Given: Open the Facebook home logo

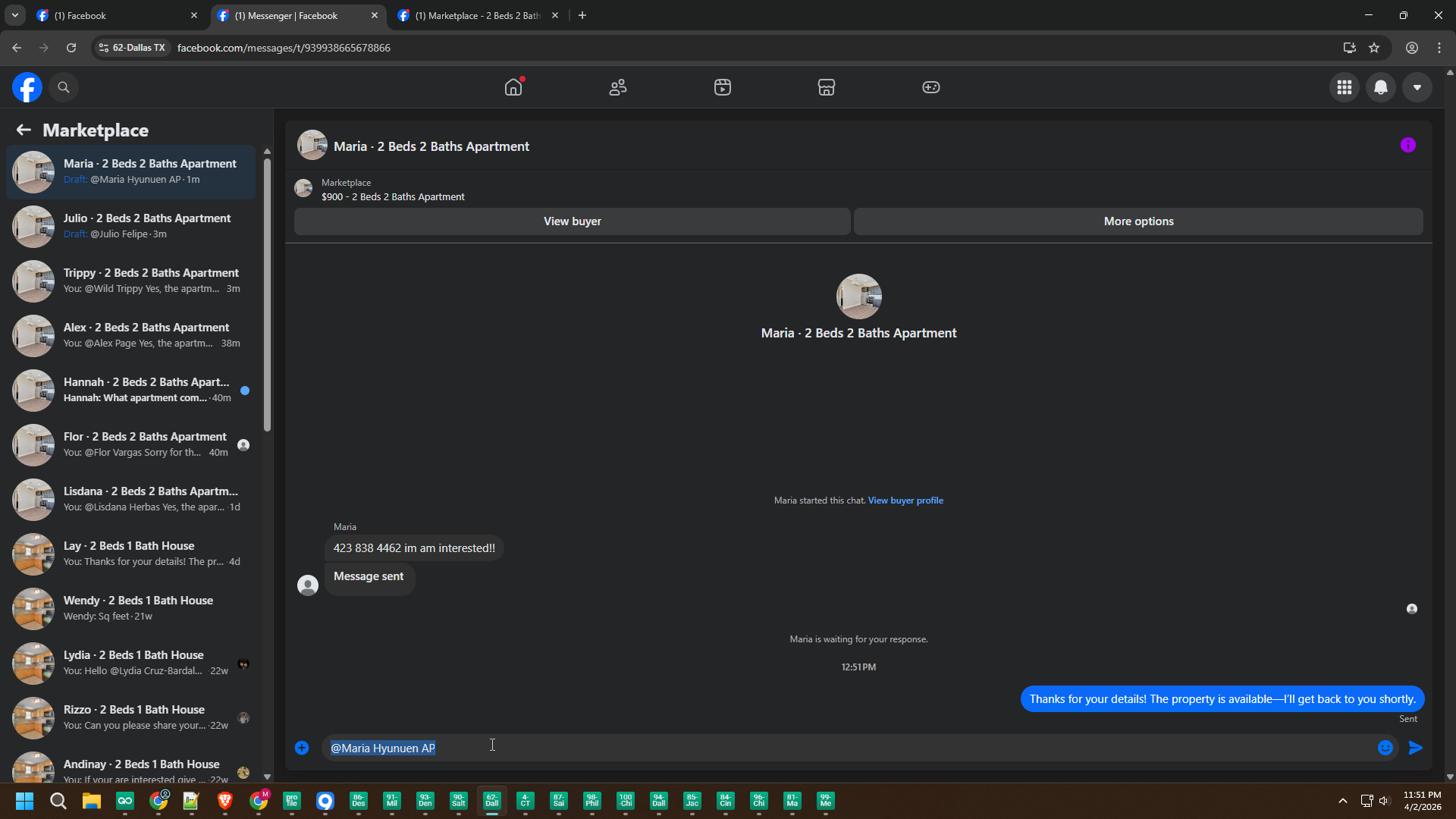Looking at the screenshot, I should 27,87.
